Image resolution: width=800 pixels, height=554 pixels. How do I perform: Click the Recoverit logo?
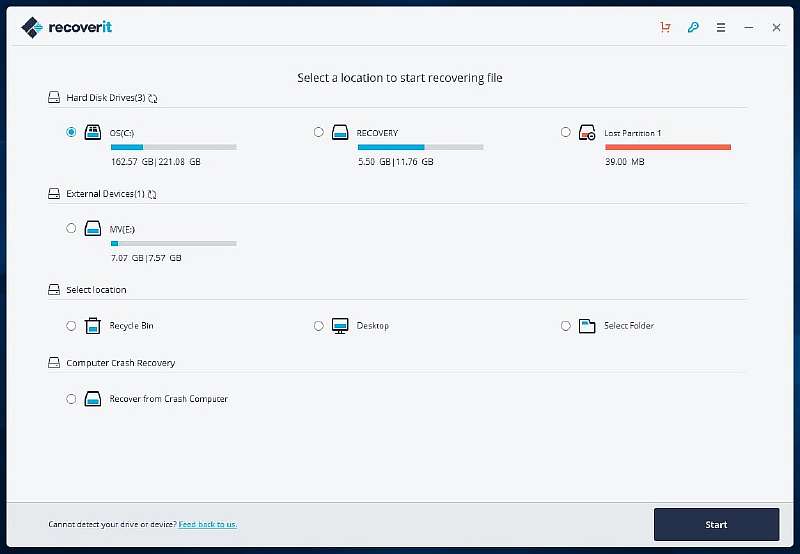[x=67, y=28]
